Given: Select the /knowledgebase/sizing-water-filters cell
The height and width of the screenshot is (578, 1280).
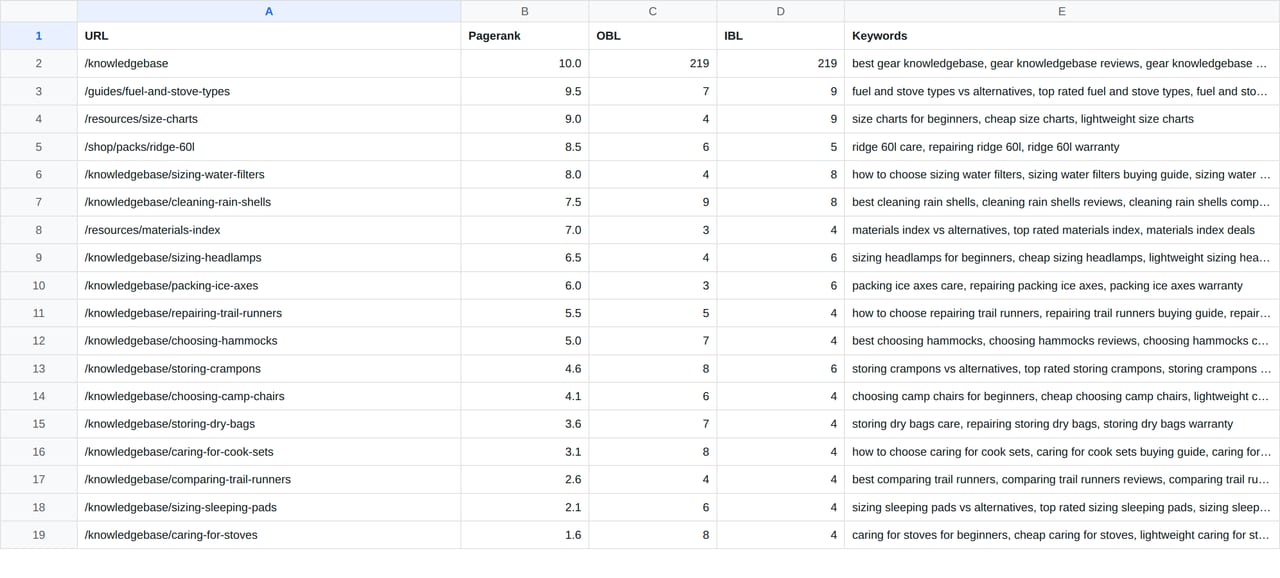Looking at the screenshot, I should point(269,174).
